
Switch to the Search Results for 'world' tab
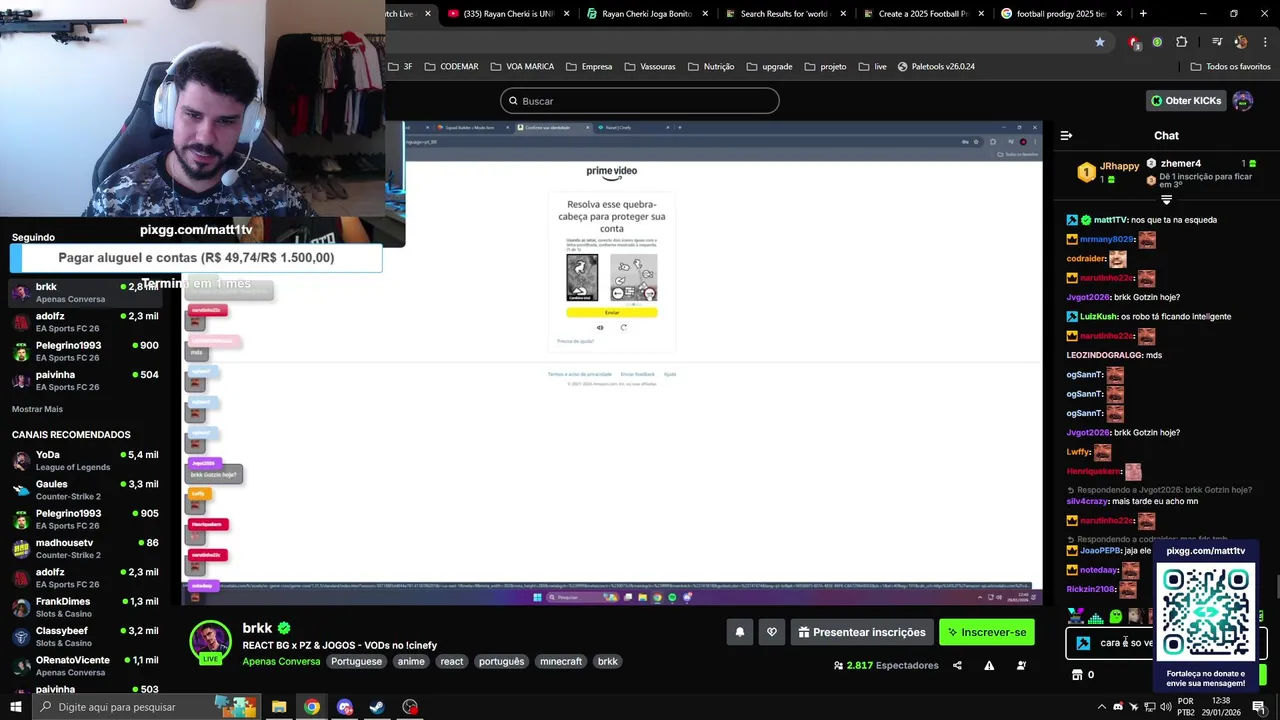(785, 14)
